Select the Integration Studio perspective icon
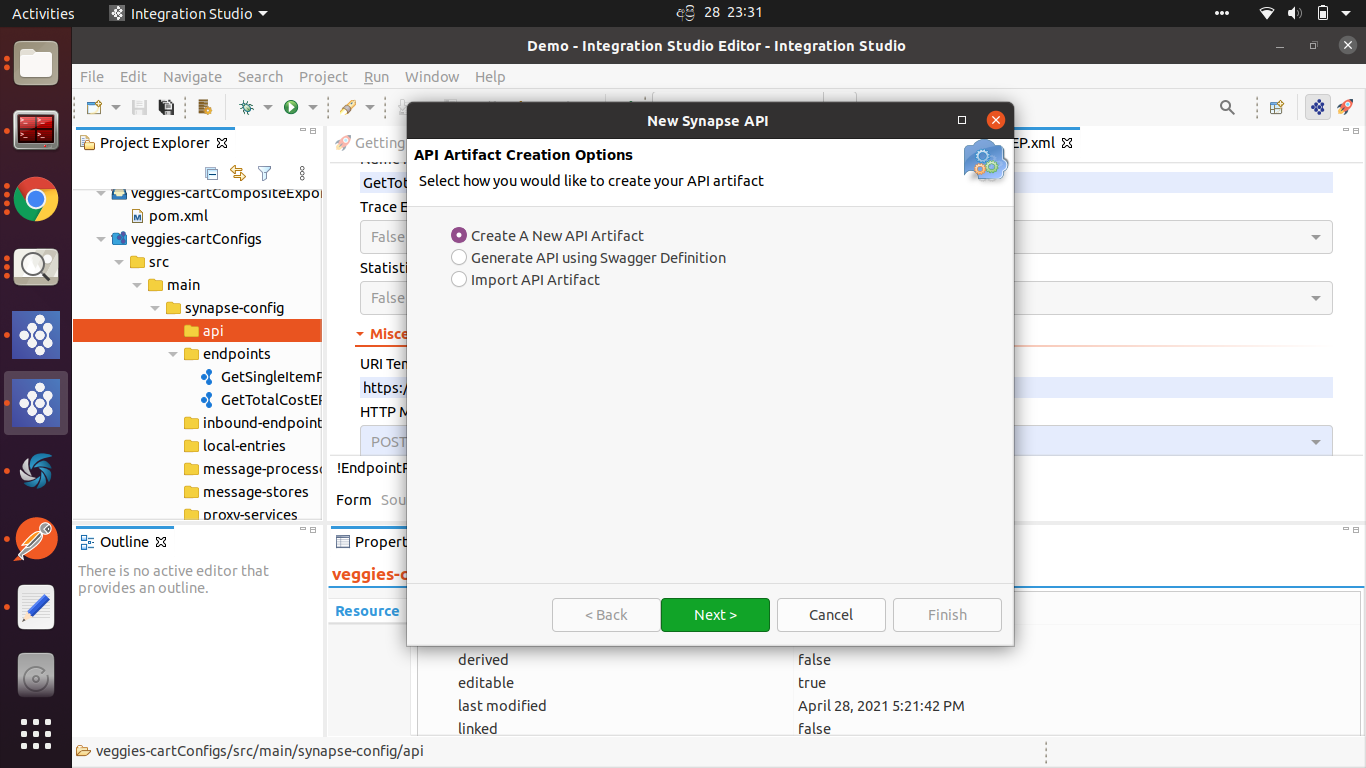The image size is (1366, 768). click(x=1318, y=107)
